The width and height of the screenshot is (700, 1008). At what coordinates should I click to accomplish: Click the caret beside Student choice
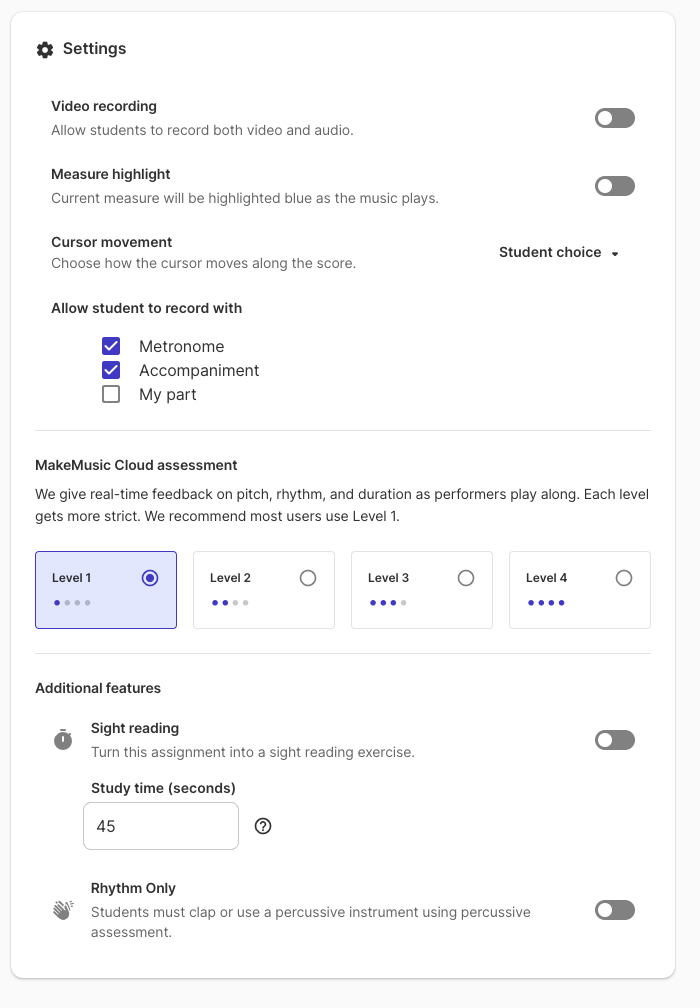616,253
